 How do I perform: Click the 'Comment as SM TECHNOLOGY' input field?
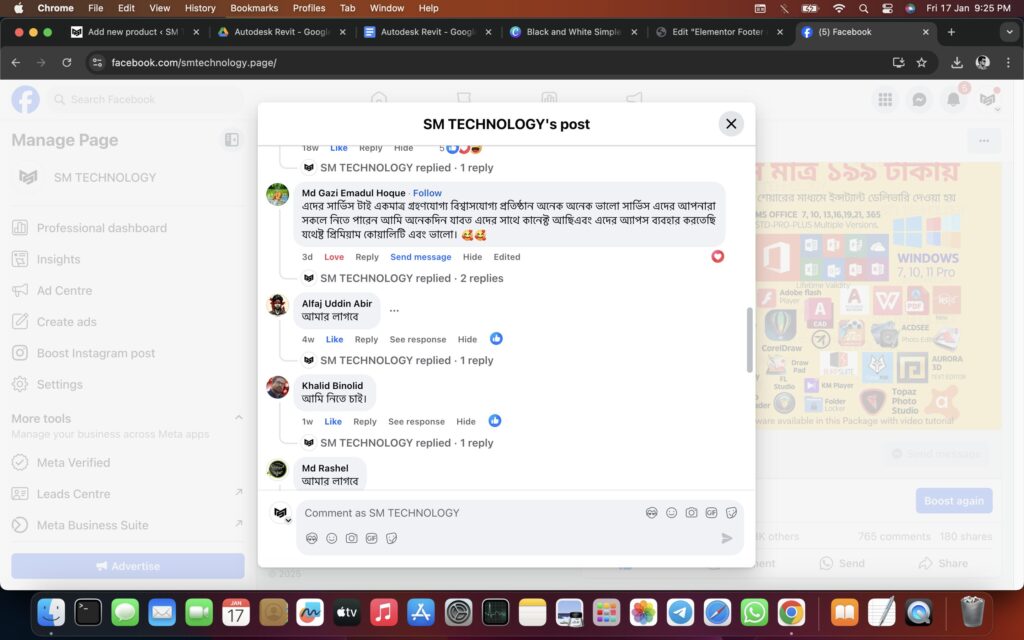coord(470,513)
